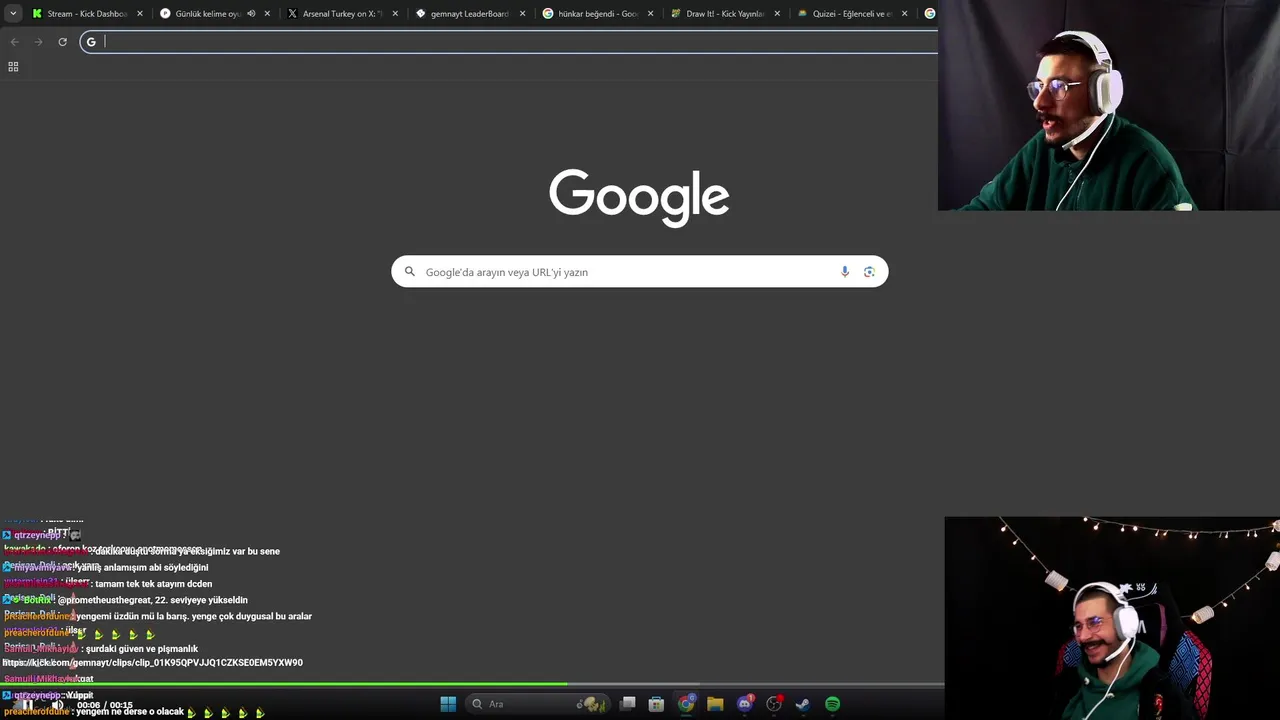Click the browser forward arrow

(38, 41)
